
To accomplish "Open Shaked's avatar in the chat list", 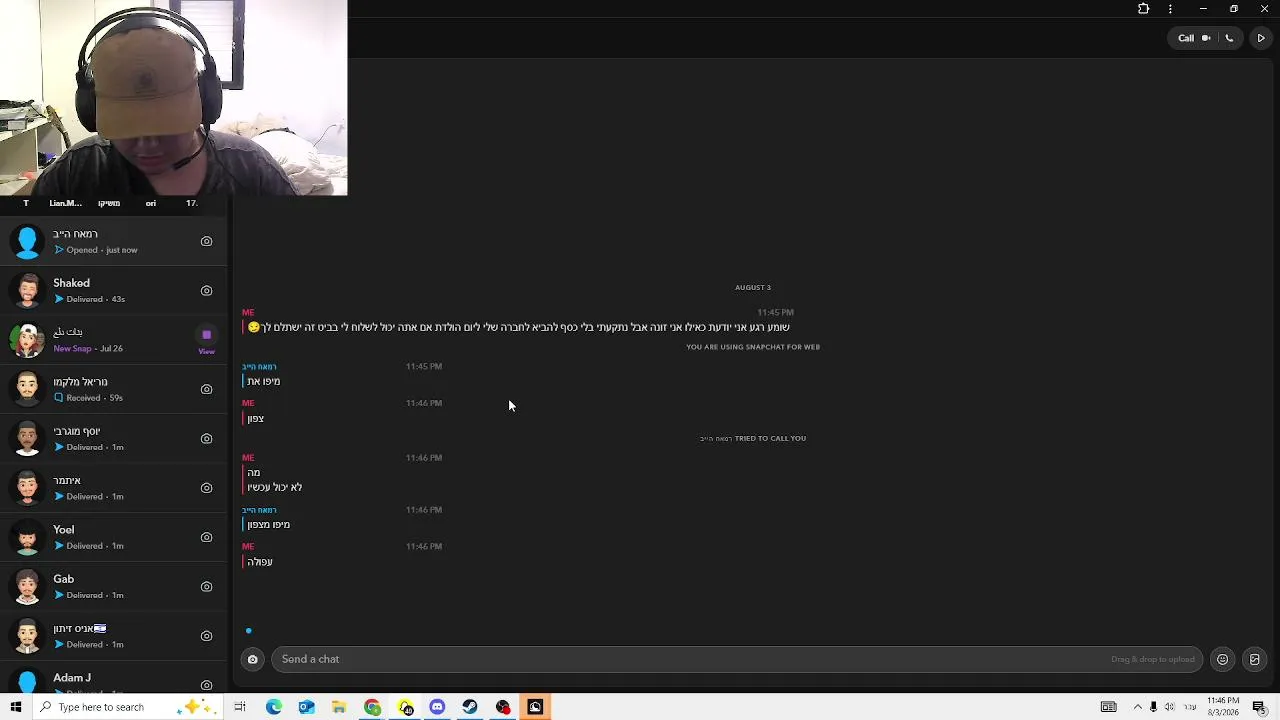I will 27,291.
